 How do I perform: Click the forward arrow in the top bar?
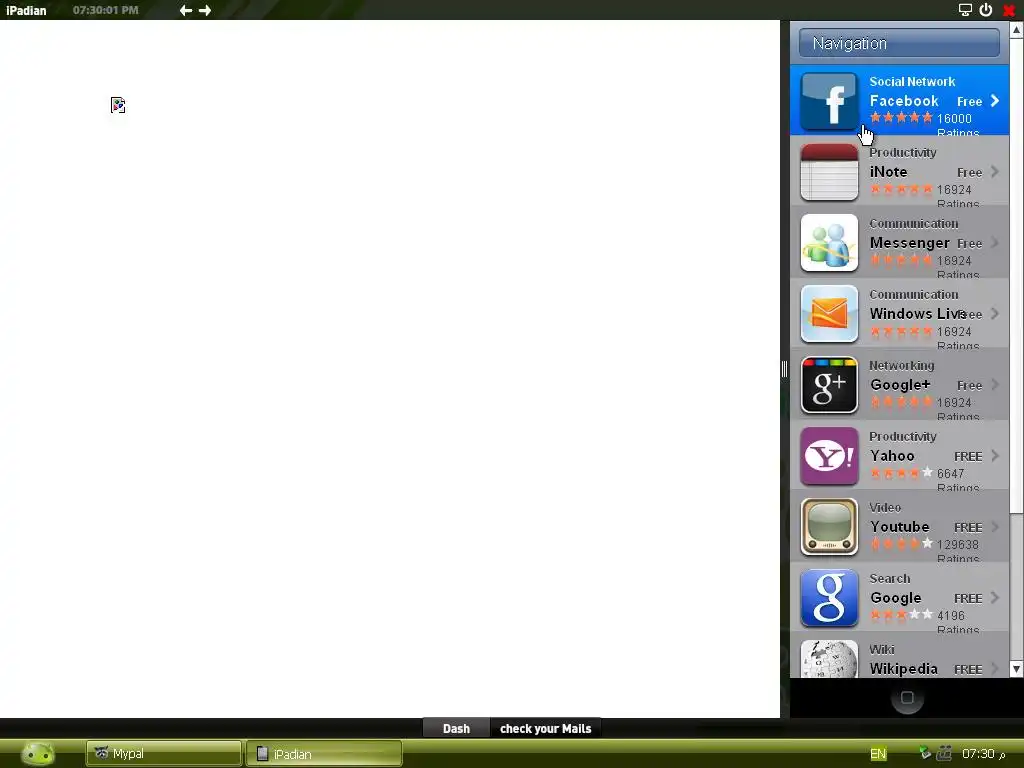pos(205,10)
